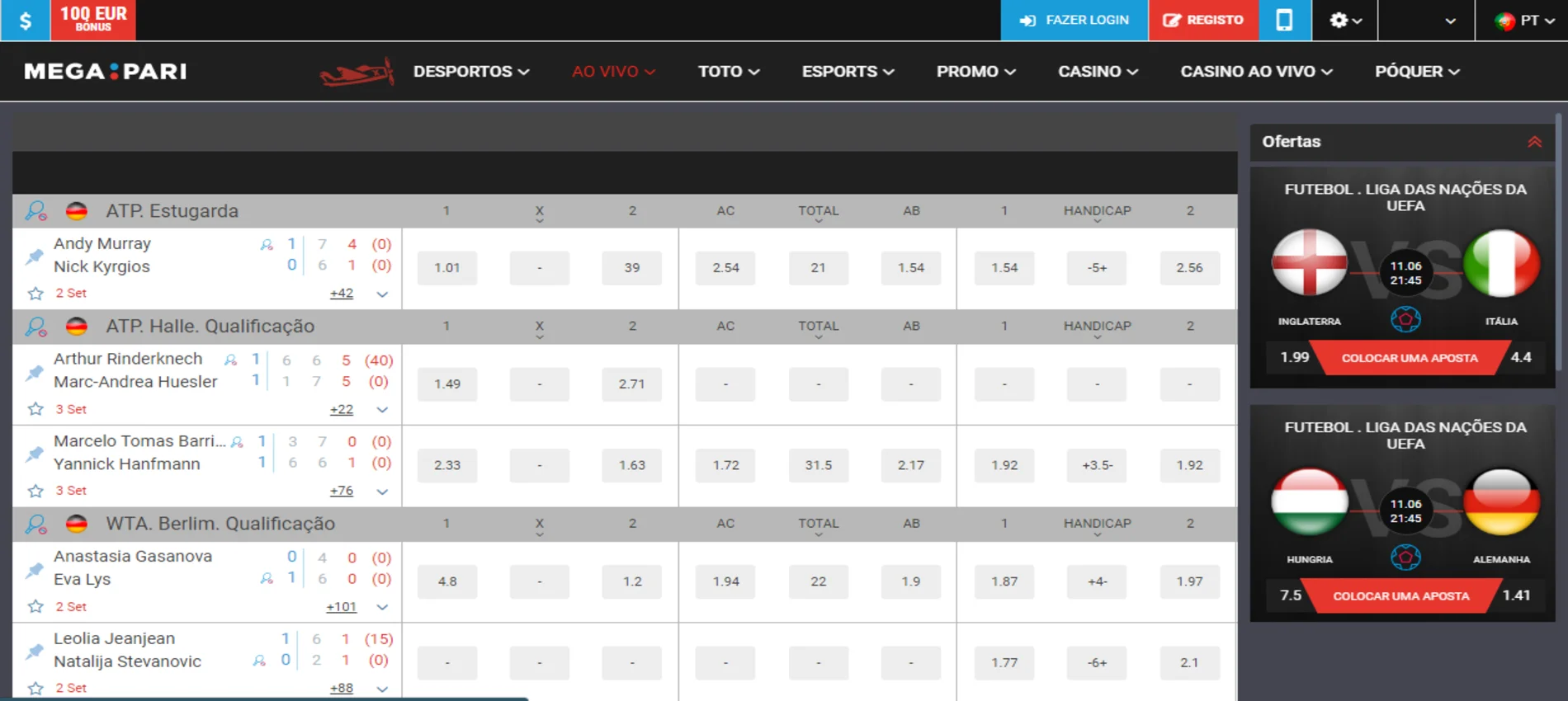Viewport: 1568px width, 701px height.
Task: Favorite the Murray vs Kyrgios match star
Action: pyautogui.click(x=35, y=294)
